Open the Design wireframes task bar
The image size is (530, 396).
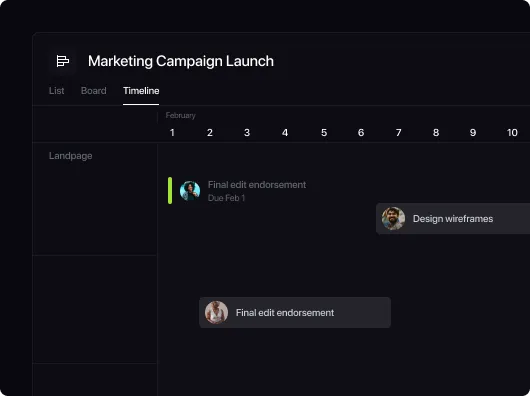(453, 219)
